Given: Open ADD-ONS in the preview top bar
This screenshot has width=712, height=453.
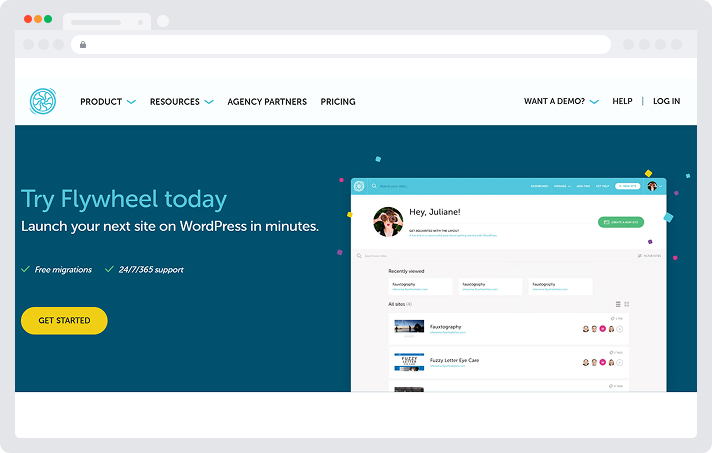Looking at the screenshot, I should click(583, 186).
